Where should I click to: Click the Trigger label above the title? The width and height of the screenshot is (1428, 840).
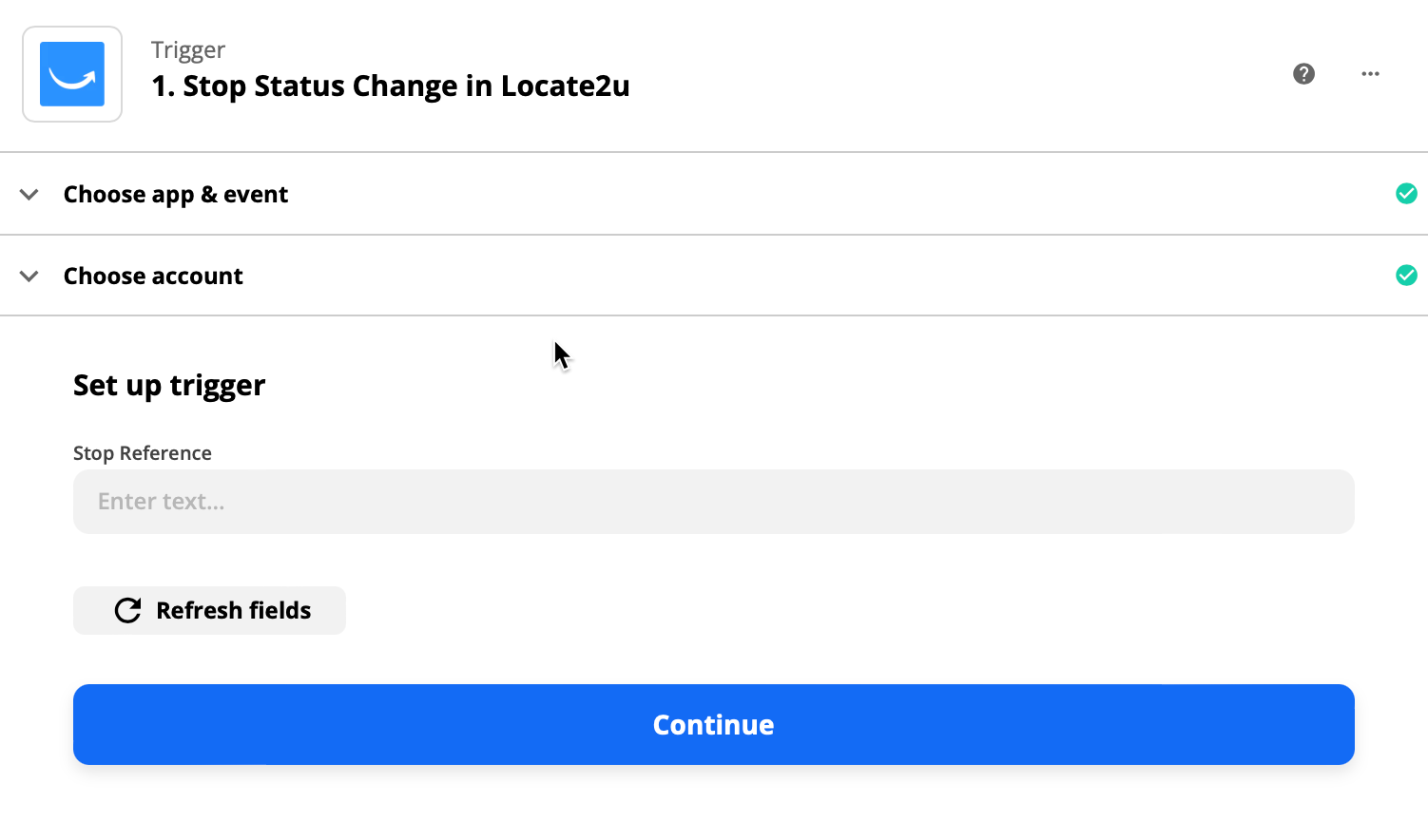pos(188,50)
